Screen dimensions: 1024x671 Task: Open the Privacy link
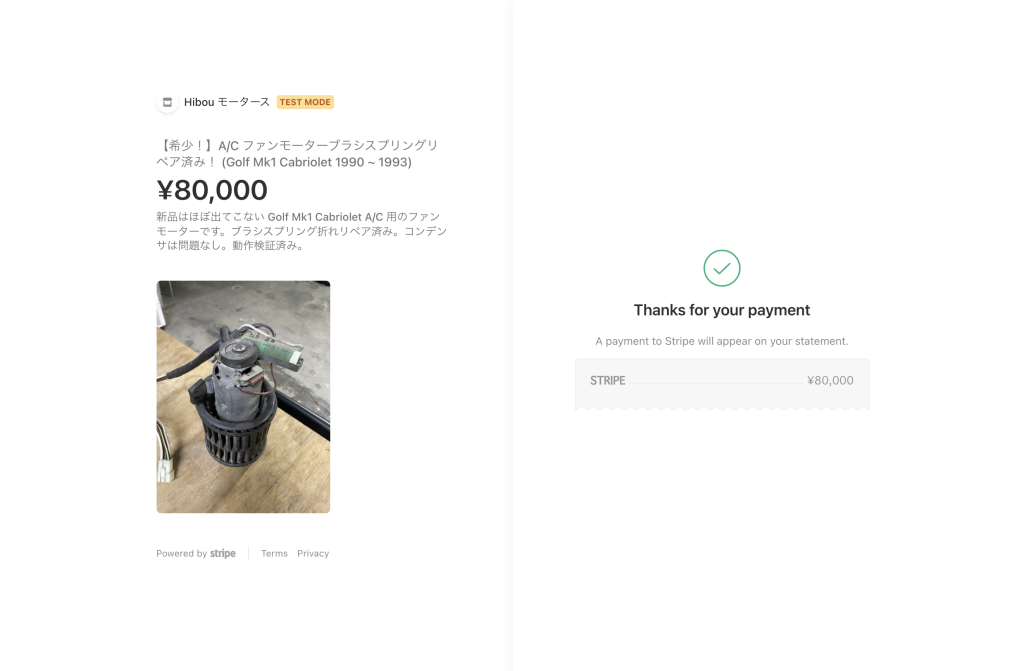[x=313, y=553]
